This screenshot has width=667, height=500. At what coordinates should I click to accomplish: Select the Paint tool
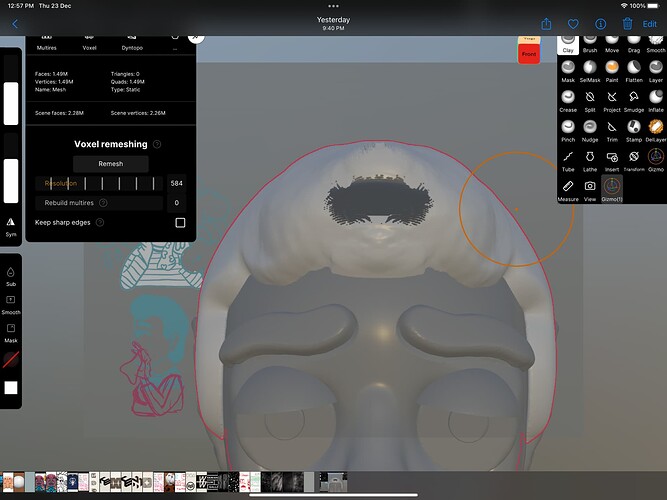tap(612, 71)
